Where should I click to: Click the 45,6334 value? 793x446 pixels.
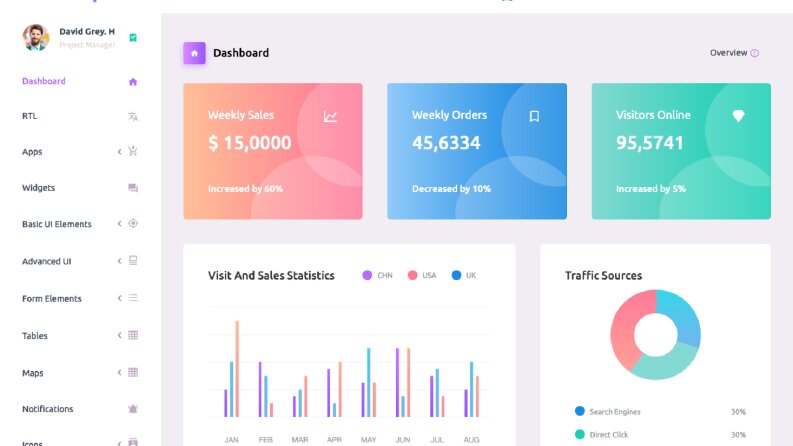pos(446,143)
